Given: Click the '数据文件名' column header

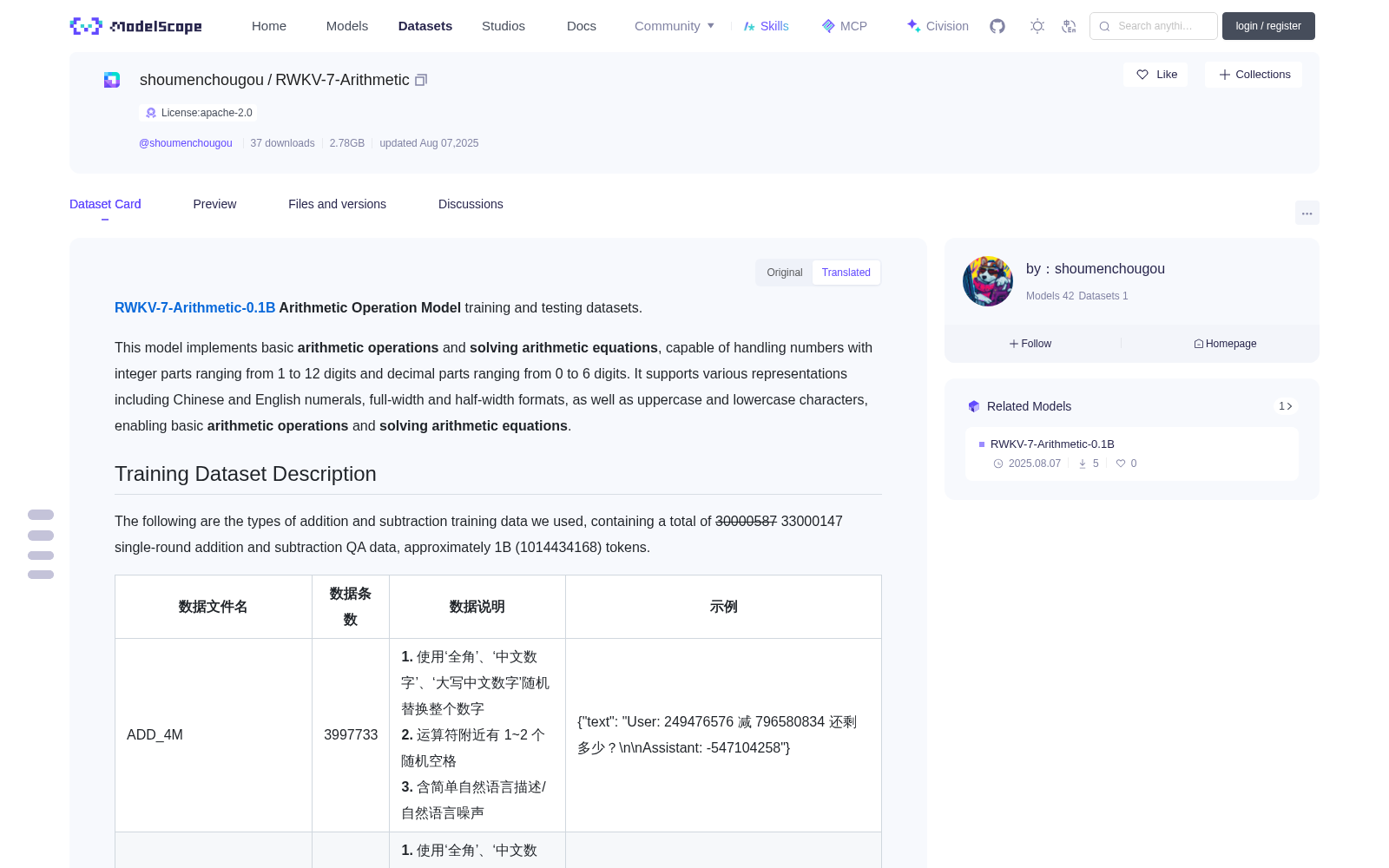Looking at the screenshot, I should 214,607.
